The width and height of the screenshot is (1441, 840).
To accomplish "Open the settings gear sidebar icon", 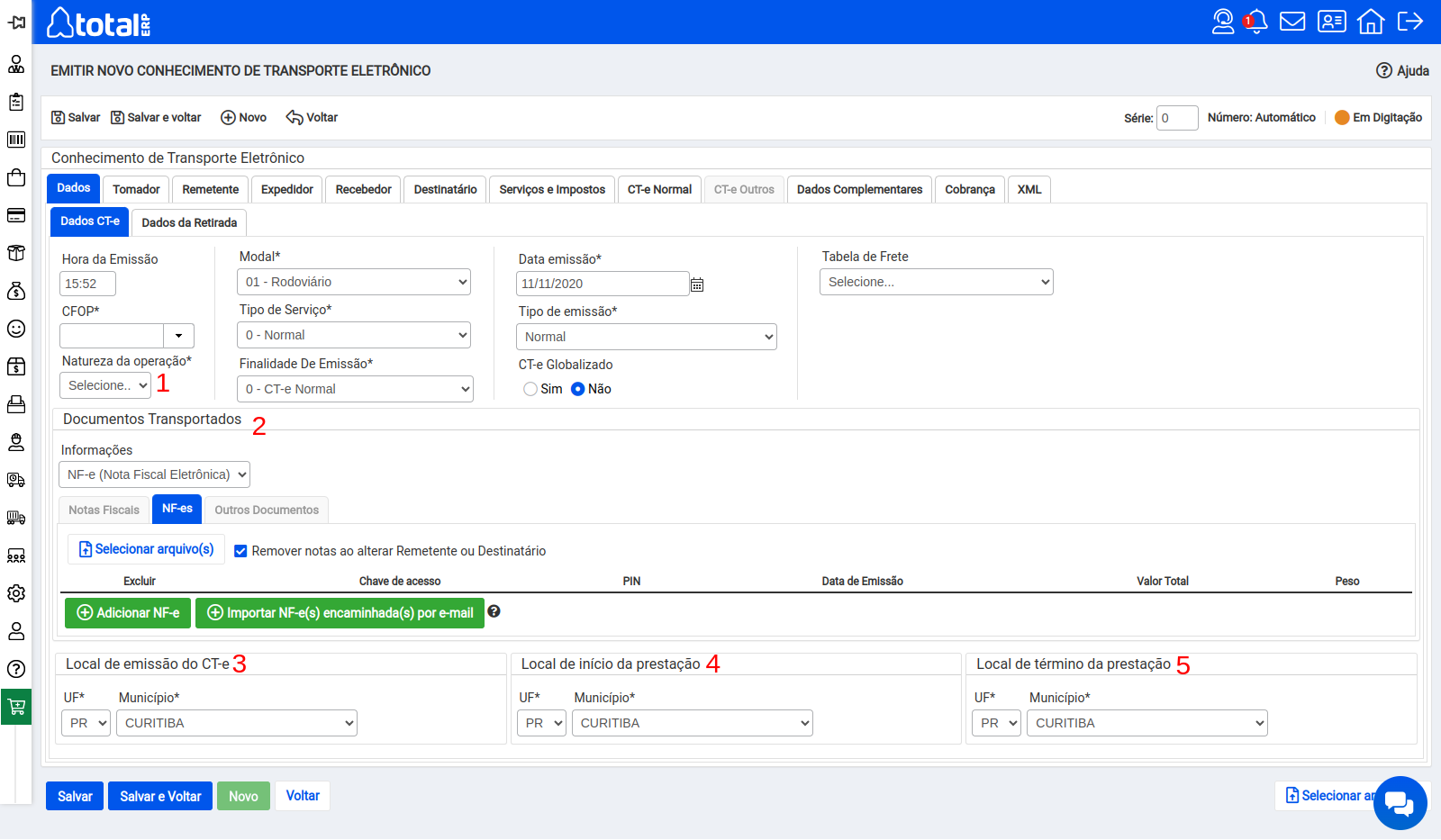I will coord(16,593).
